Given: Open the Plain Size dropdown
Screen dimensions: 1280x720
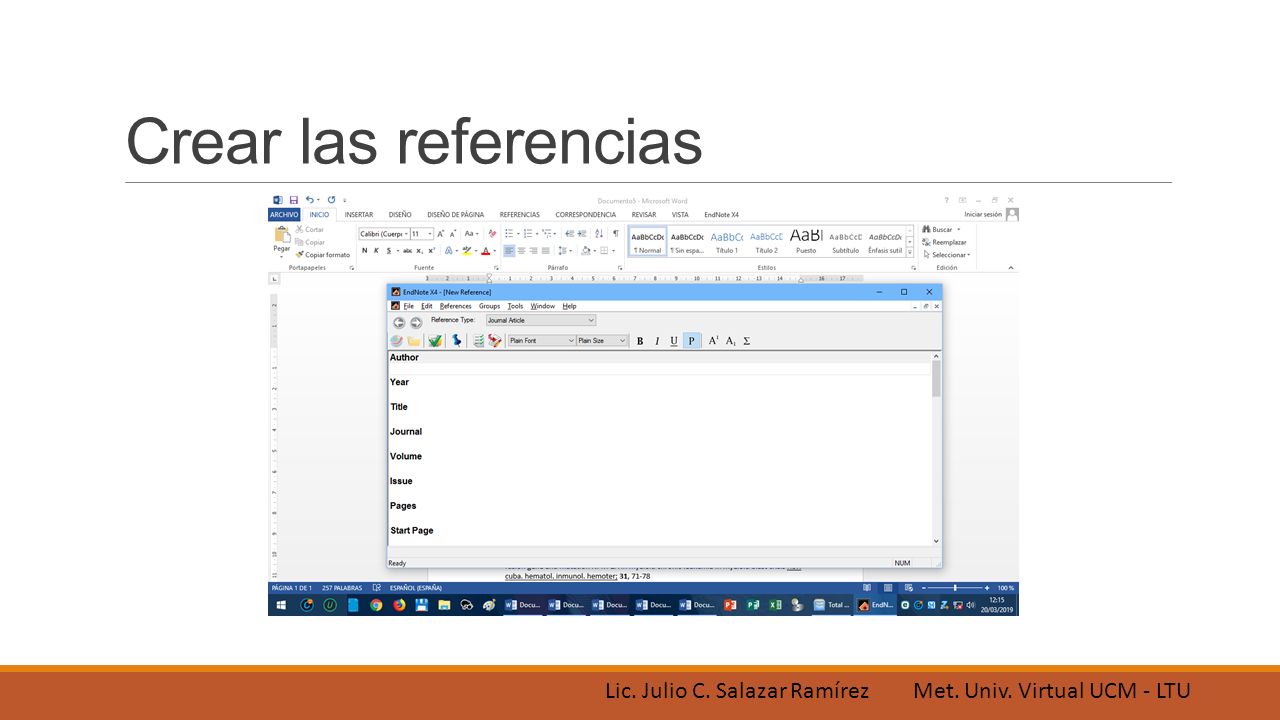Looking at the screenshot, I should coord(602,341).
